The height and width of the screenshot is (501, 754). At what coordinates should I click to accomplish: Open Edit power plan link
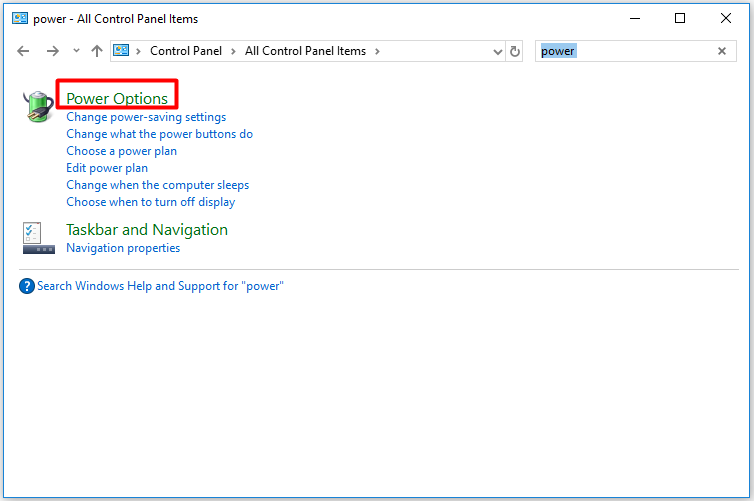pyautogui.click(x=107, y=168)
